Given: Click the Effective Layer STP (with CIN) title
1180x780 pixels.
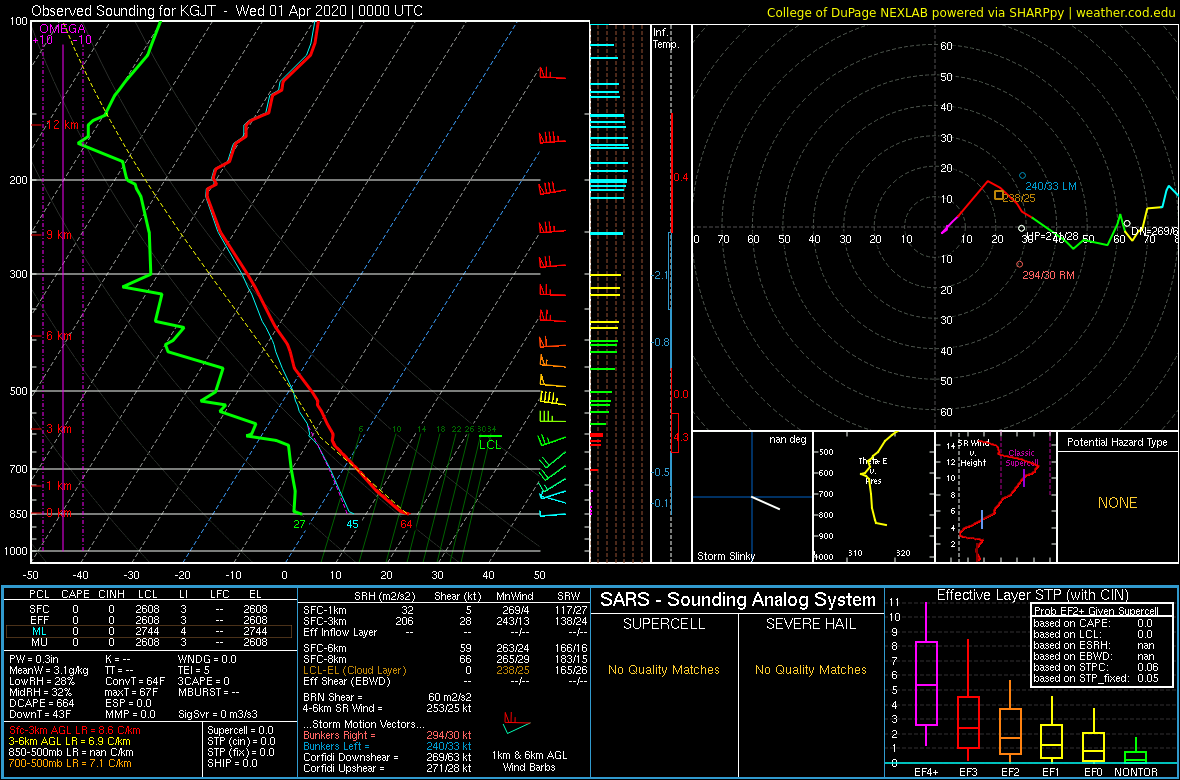Looking at the screenshot, I should tap(1032, 596).
